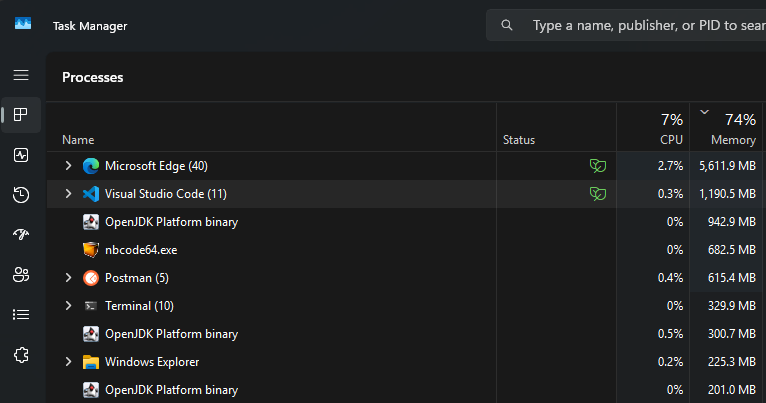This screenshot has height=403, width=766.
Task: Click the 5,611.9 MB memory value
Action: click(727, 166)
